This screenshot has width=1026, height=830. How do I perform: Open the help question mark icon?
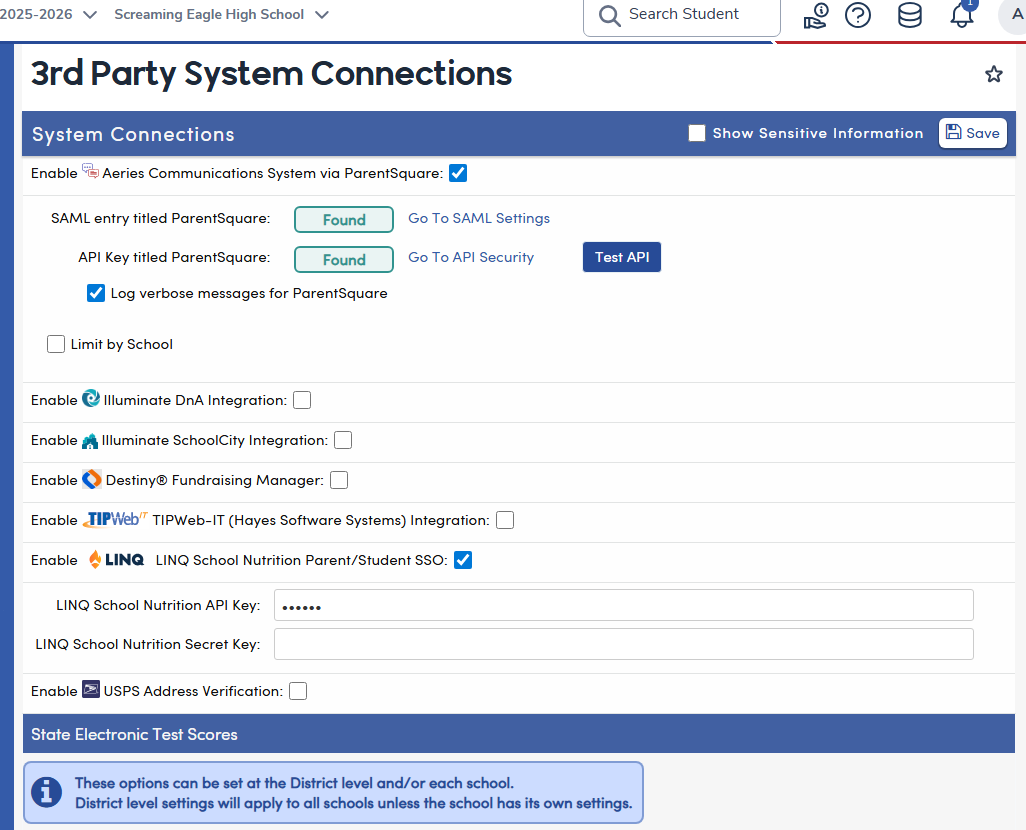(x=858, y=15)
